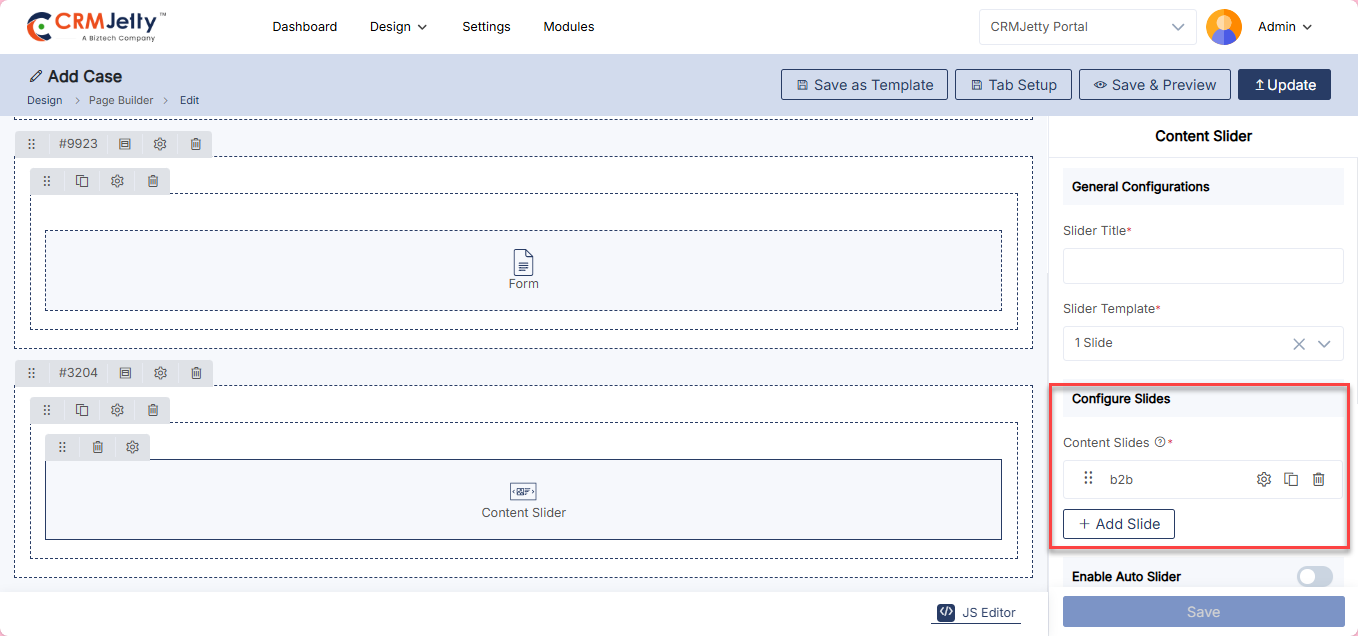Open the Design menu
1358x636 pixels.
(x=398, y=27)
